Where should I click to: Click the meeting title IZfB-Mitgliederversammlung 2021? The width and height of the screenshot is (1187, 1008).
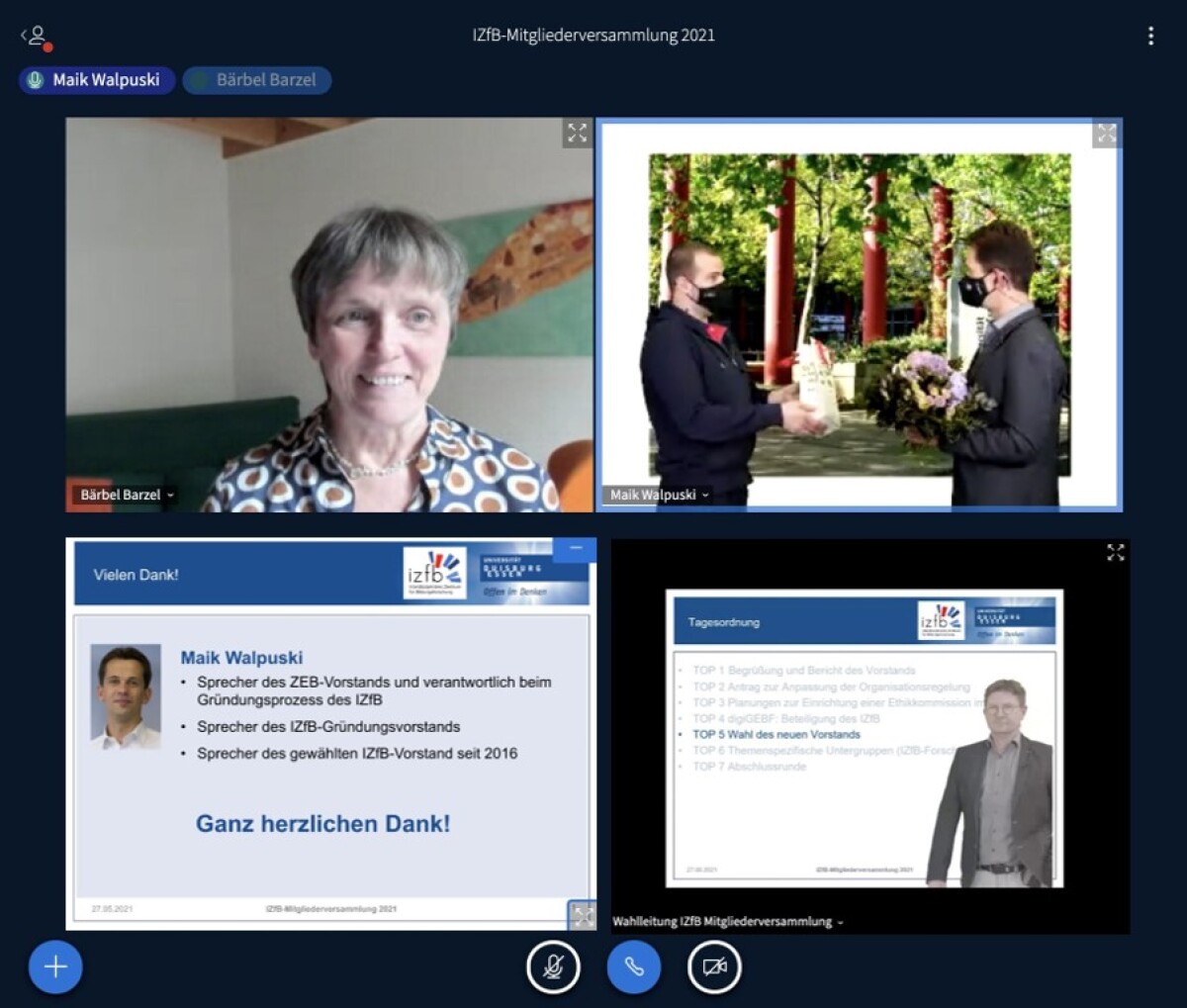pos(593,36)
